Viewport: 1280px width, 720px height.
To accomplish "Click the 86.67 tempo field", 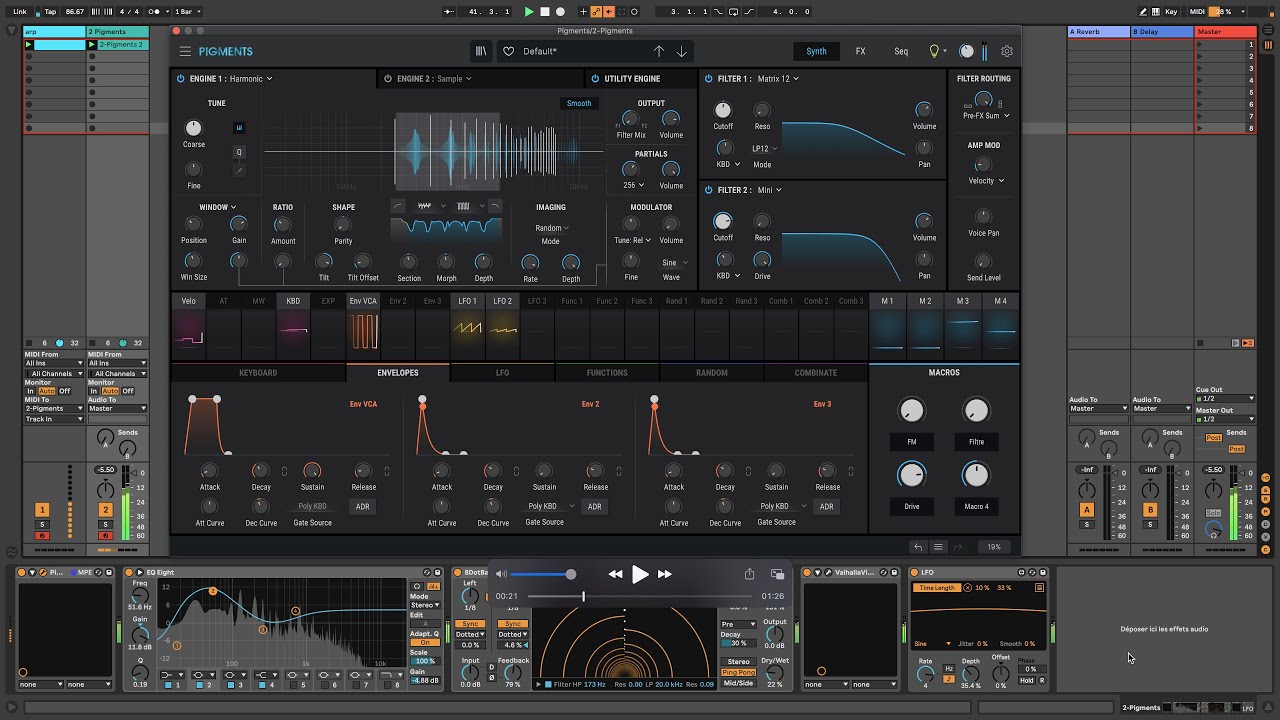I will point(75,11).
